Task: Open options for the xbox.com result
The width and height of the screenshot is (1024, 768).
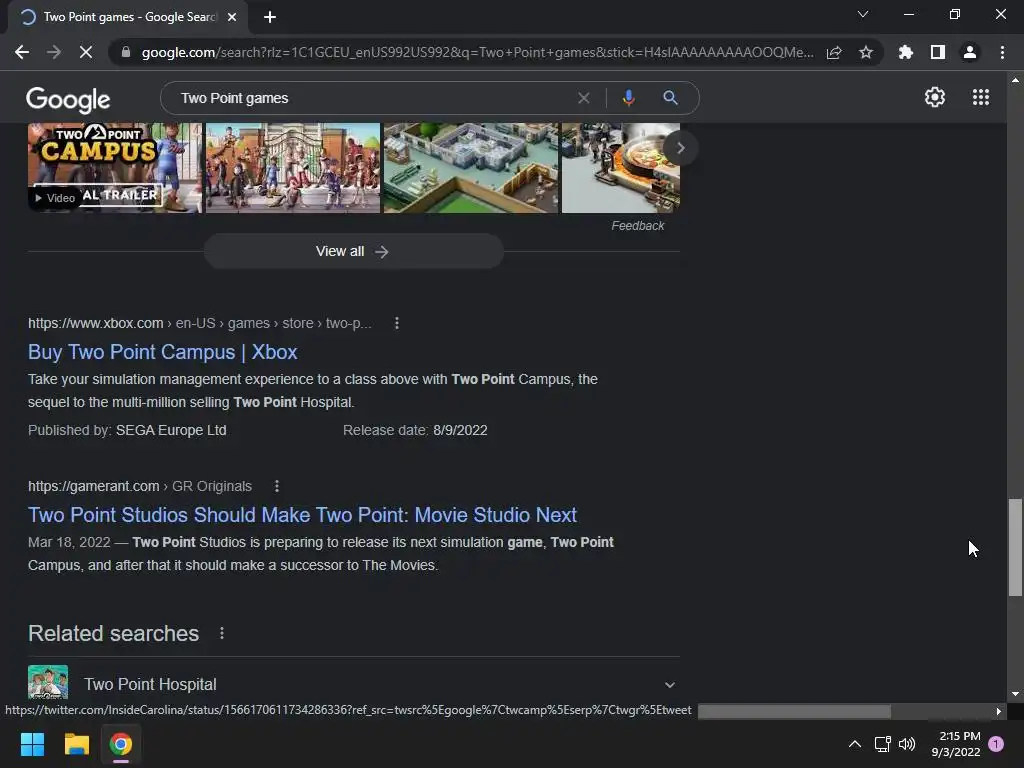Action: pos(396,323)
